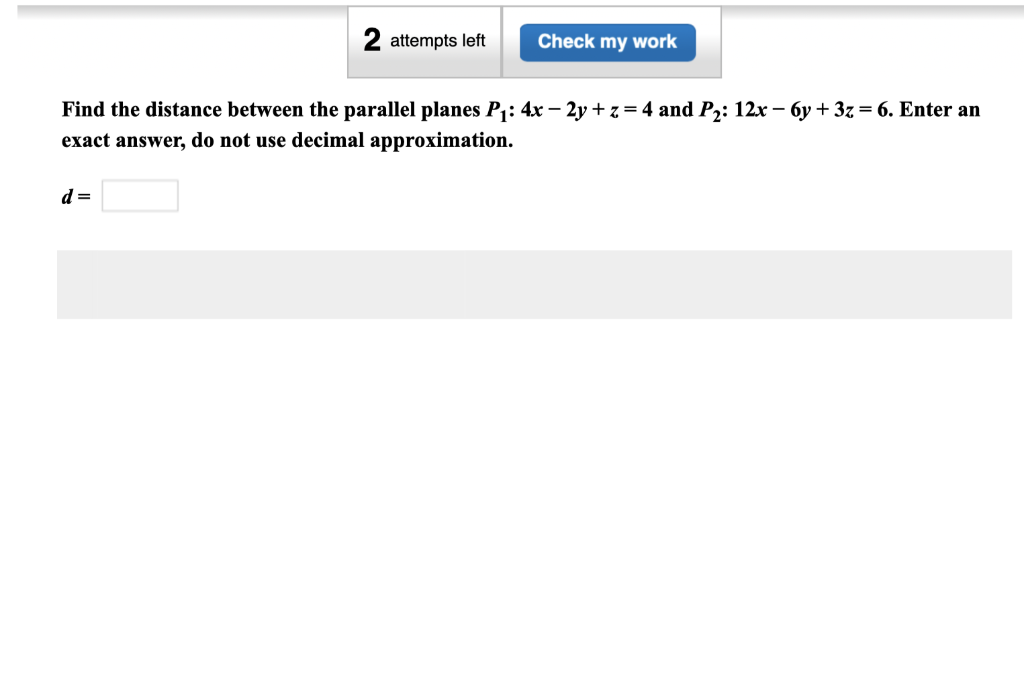Viewport: 1024px width, 688px height.
Task: Select the distance answer text field
Action: [139, 195]
